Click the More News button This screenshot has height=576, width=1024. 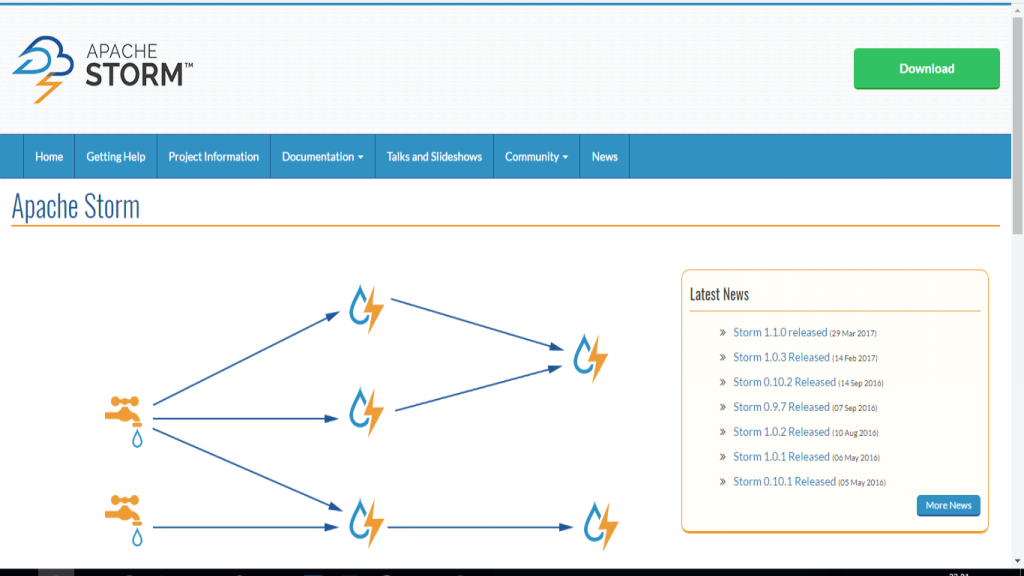click(x=948, y=505)
